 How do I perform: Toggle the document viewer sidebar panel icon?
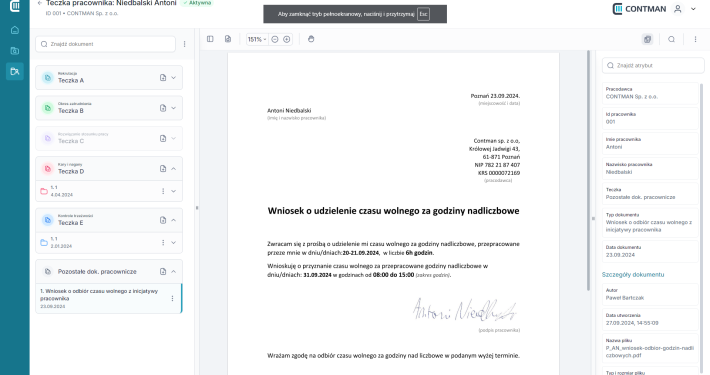click(210, 39)
